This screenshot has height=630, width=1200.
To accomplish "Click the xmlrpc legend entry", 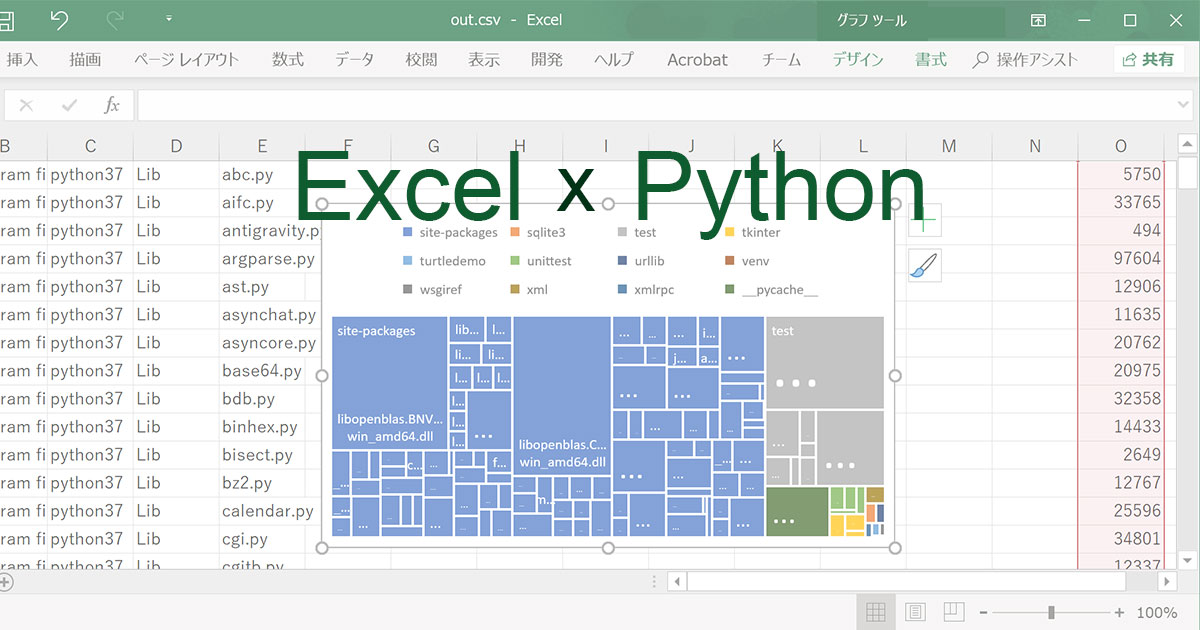I will pyautogui.click(x=644, y=290).
